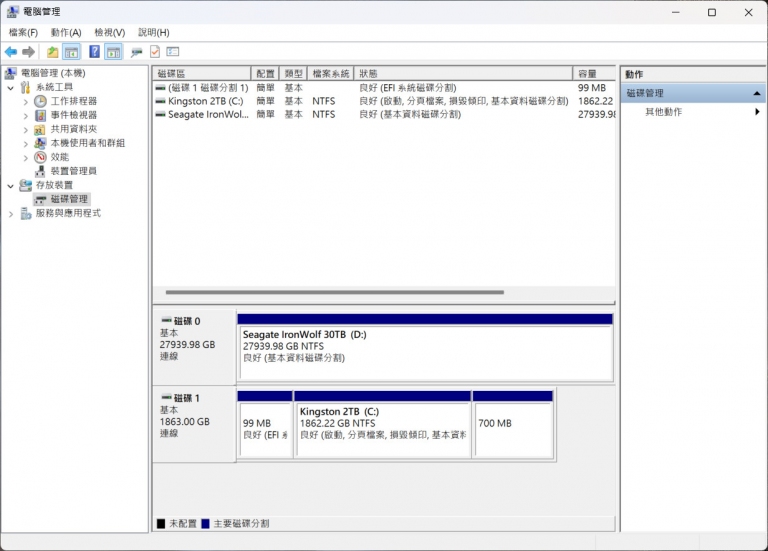Screen dimensions: 768x551
Task: Click the Settings list toolbar icon
Action: [173, 51]
